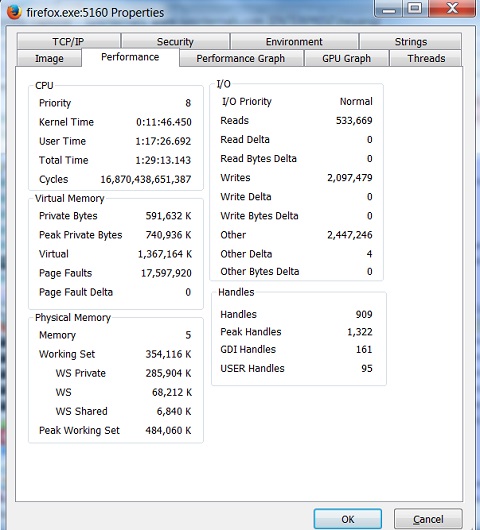Click the Priority label in CPU group
The width and height of the screenshot is (480, 530).
click(x=55, y=103)
